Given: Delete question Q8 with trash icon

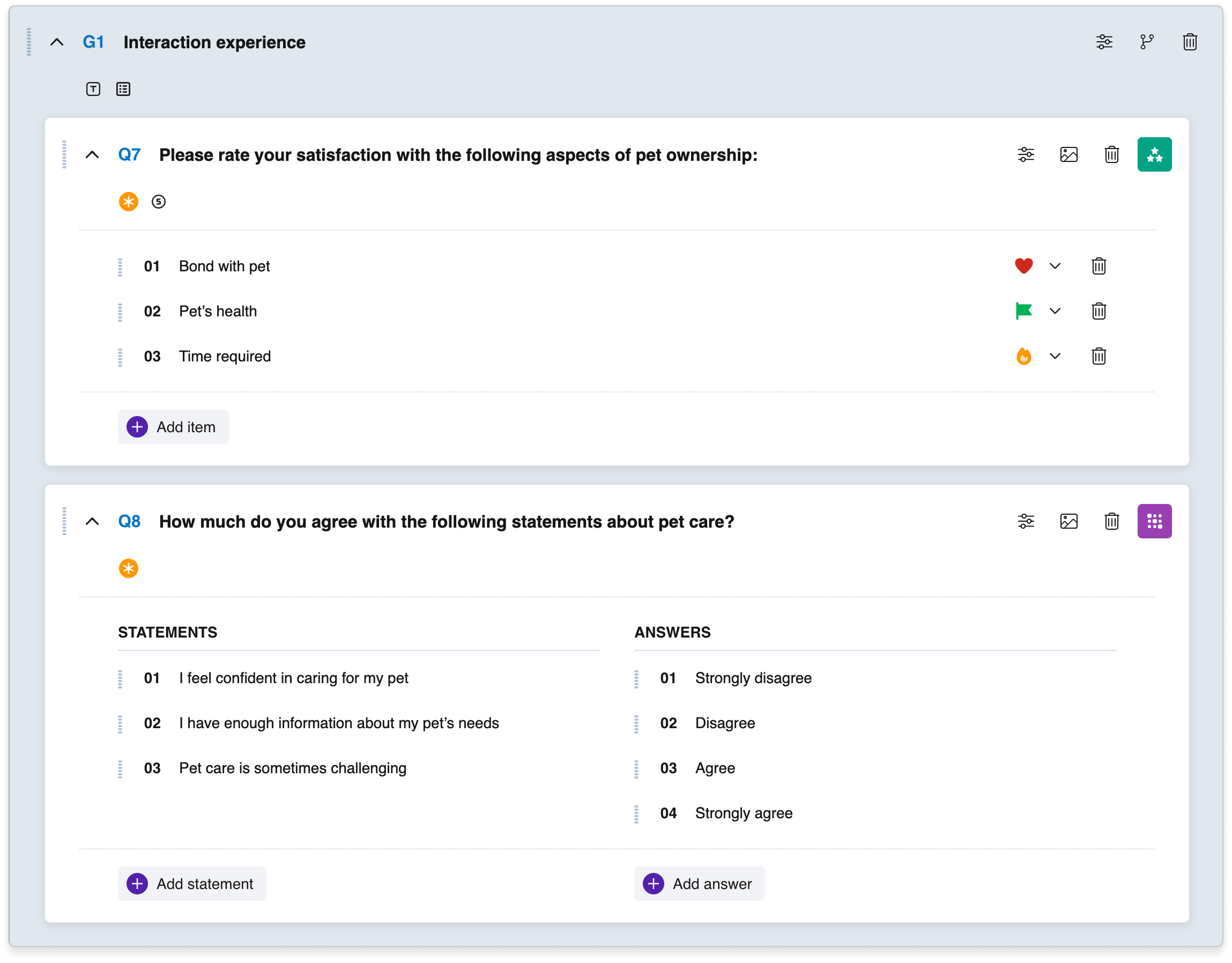Looking at the screenshot, I should [1111, 521].
